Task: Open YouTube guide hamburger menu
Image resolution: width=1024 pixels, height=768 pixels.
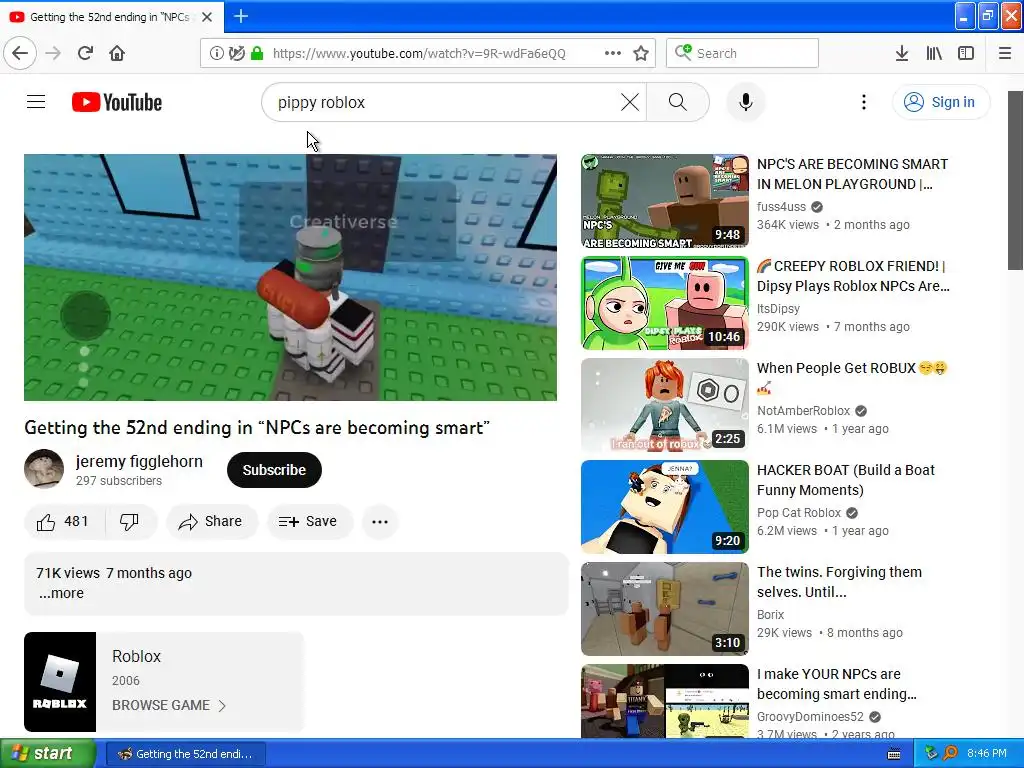Action: tap(36, 102)
